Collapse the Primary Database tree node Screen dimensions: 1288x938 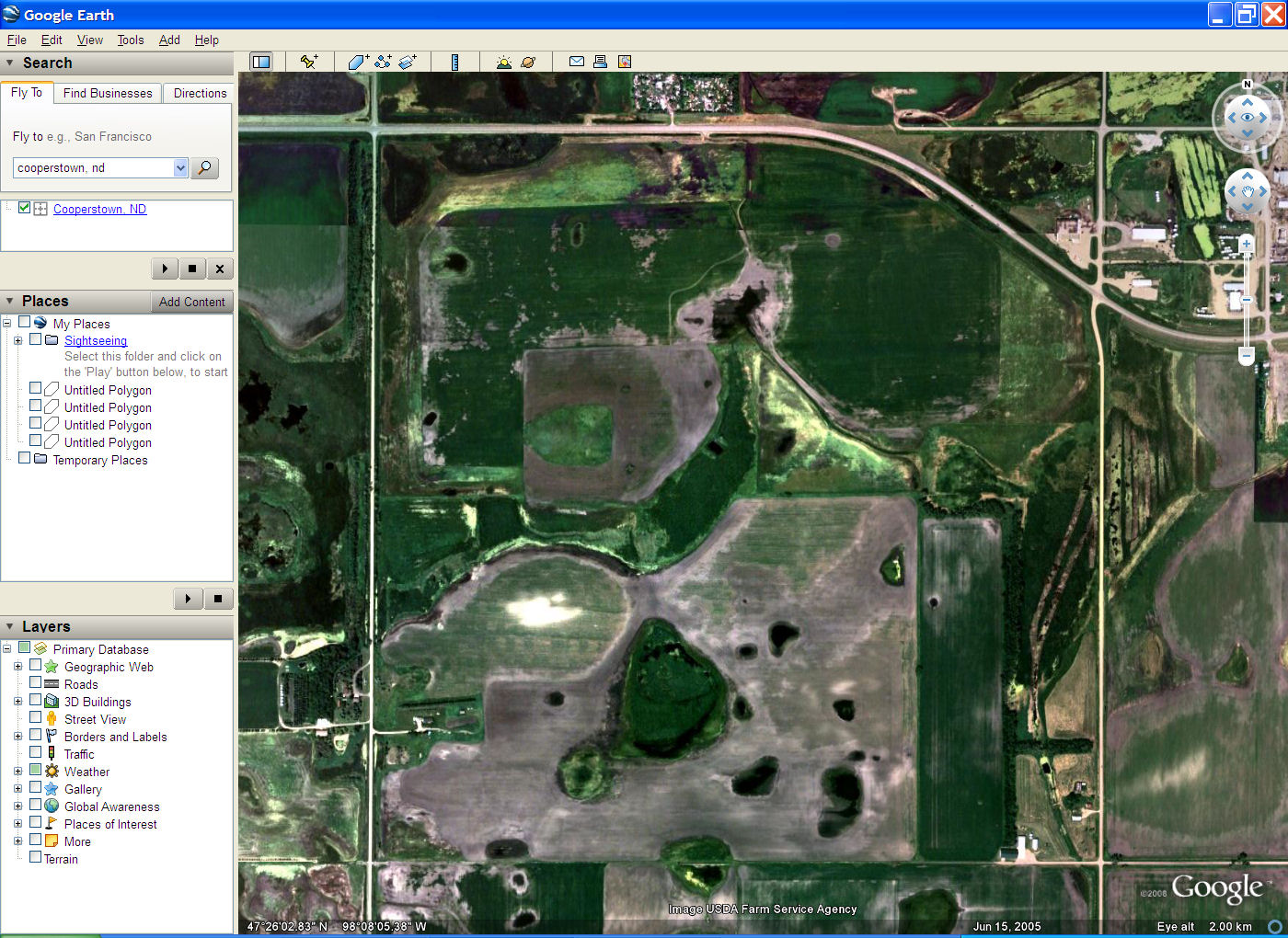pyautogui.click(x=6, y=649)
